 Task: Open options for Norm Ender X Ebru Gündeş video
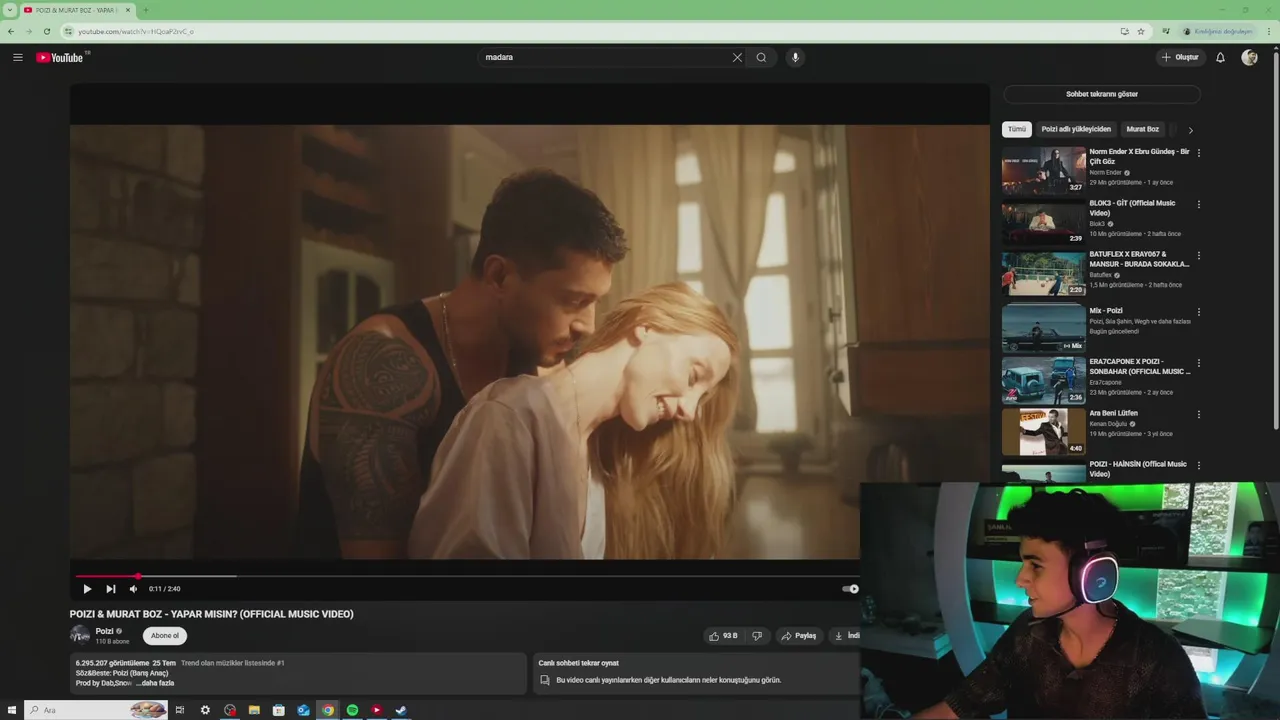click(1199, 153)
